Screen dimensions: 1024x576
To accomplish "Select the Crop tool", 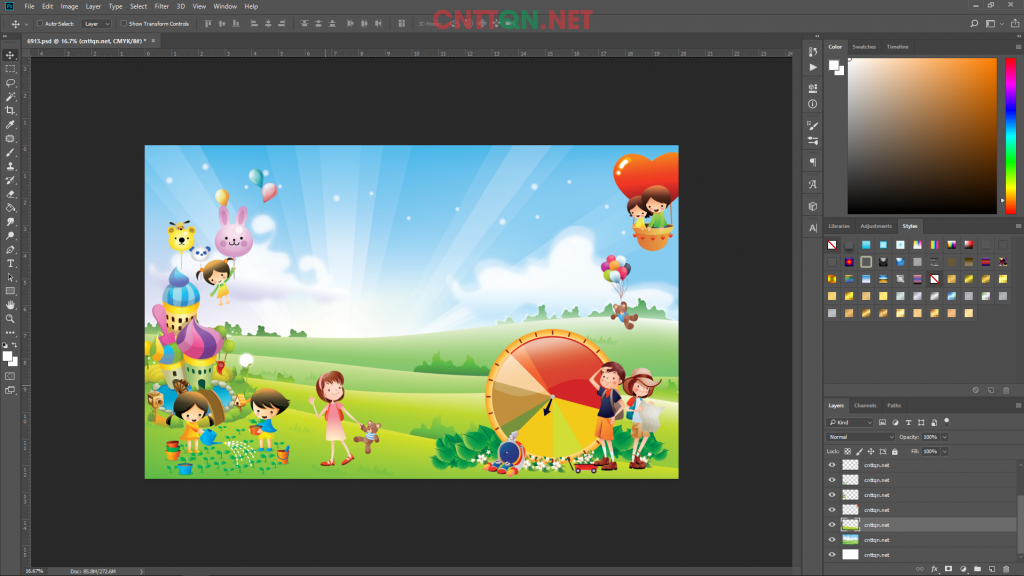I will coord(10,110).
